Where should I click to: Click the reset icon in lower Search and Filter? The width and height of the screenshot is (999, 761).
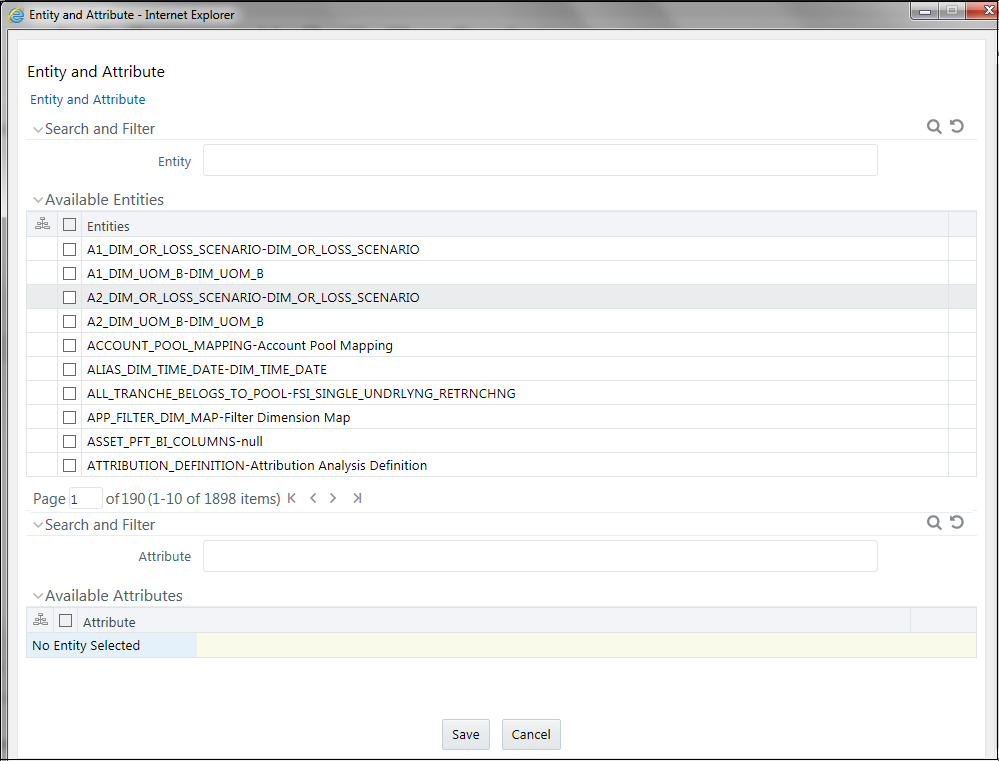[957, 522]
